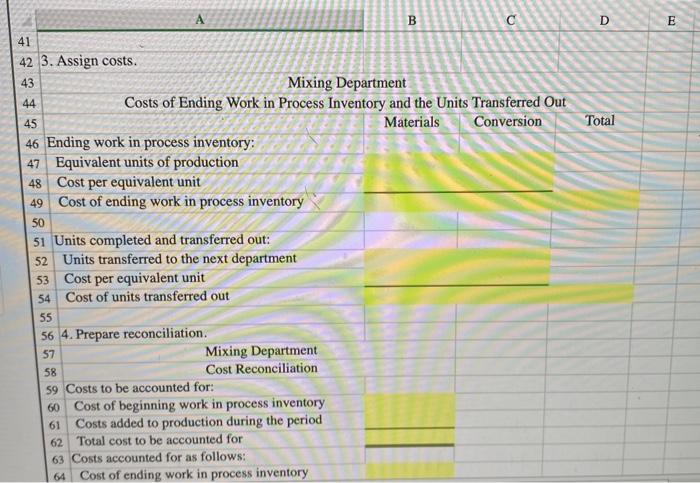
Task: Click 'Total cost to be accounted for' label
Action: tap(160, 440)
